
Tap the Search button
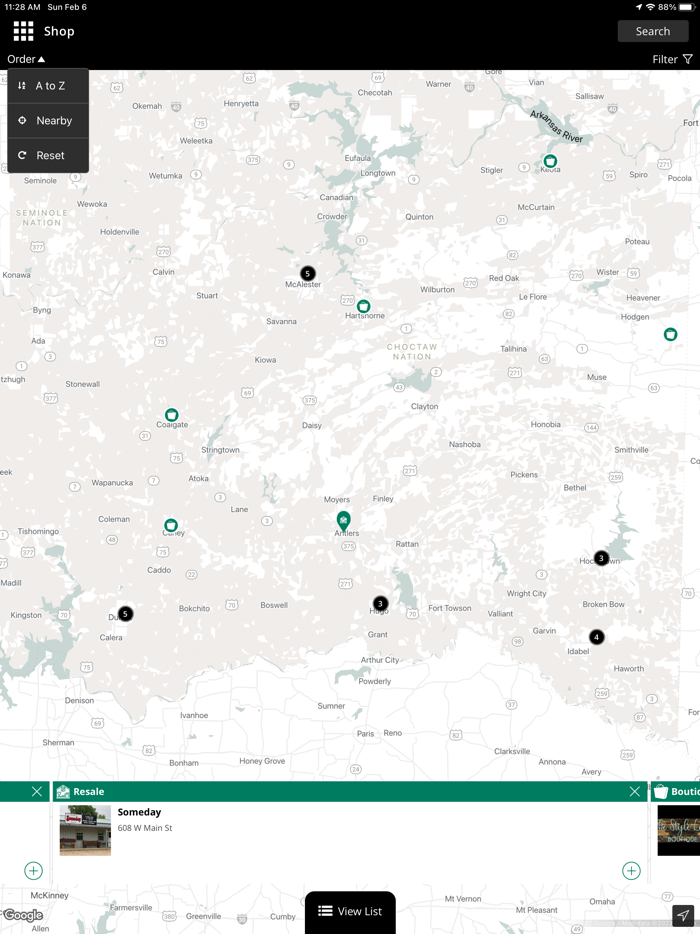(652, 31)
